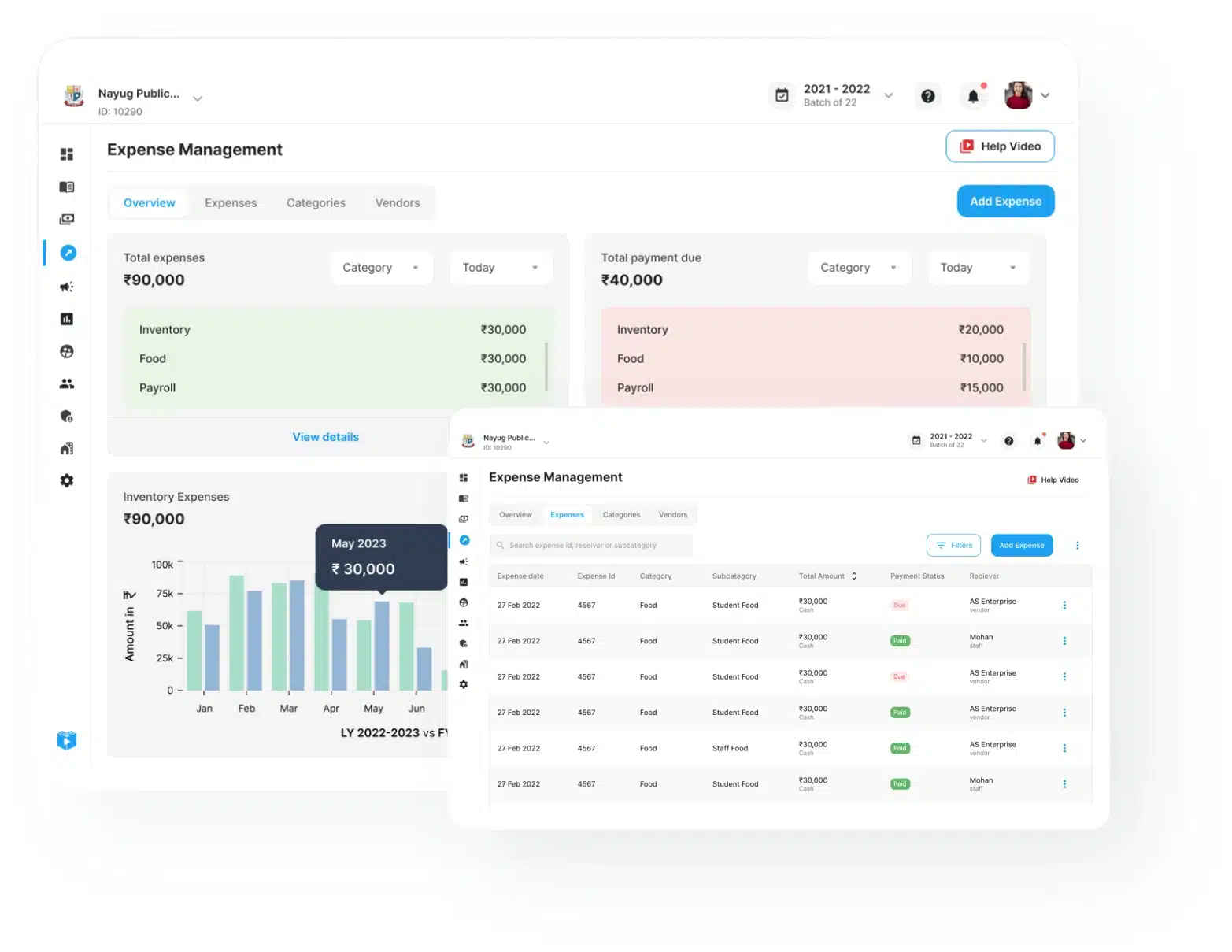Viewport: 1232px width, 952px height.
Task: Open the megaphone announcements icon in the Overview window sidebar
Action: click(67, 287)
